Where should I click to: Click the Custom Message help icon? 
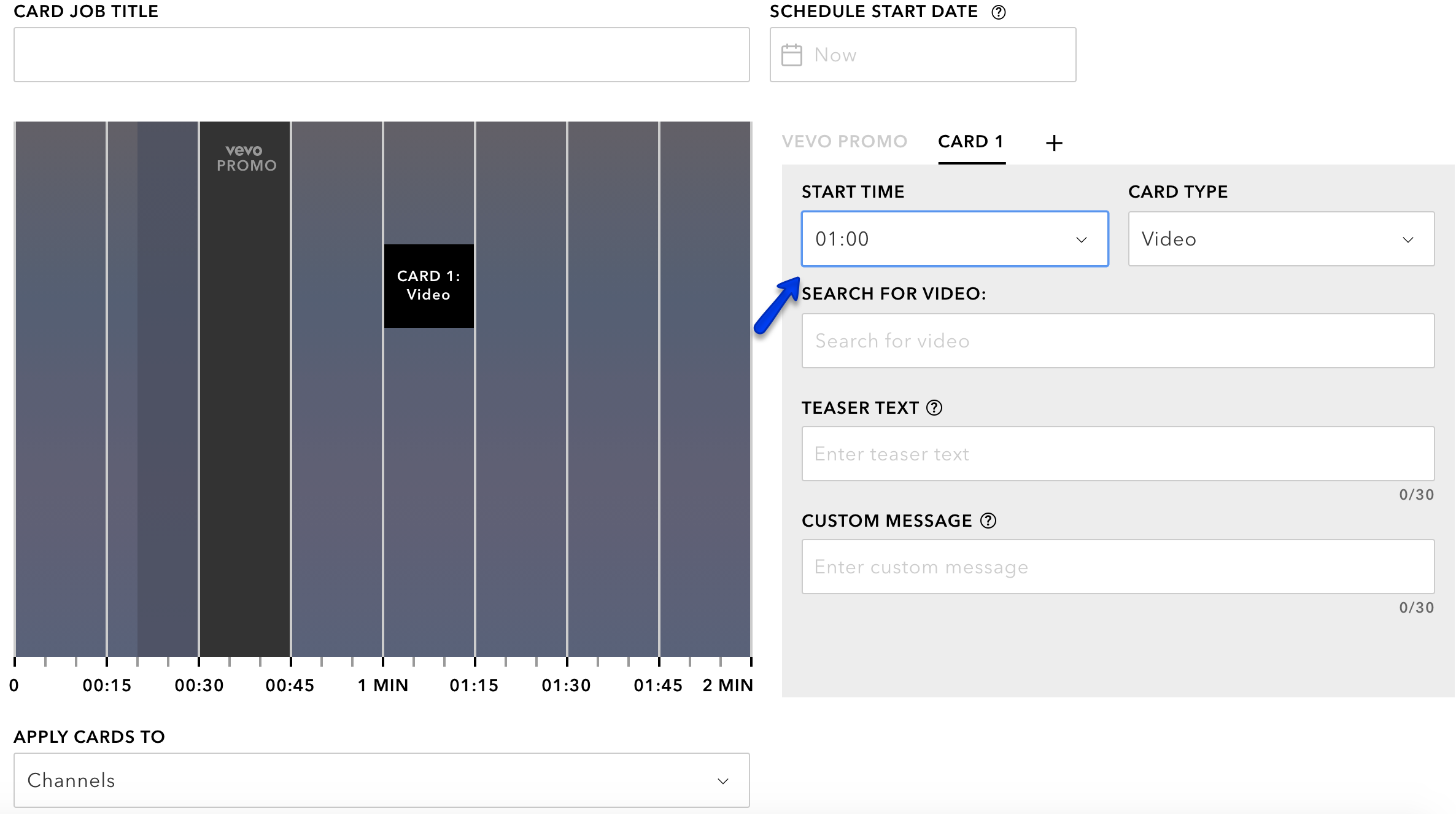pyautogui.click(x=988, y=521)
